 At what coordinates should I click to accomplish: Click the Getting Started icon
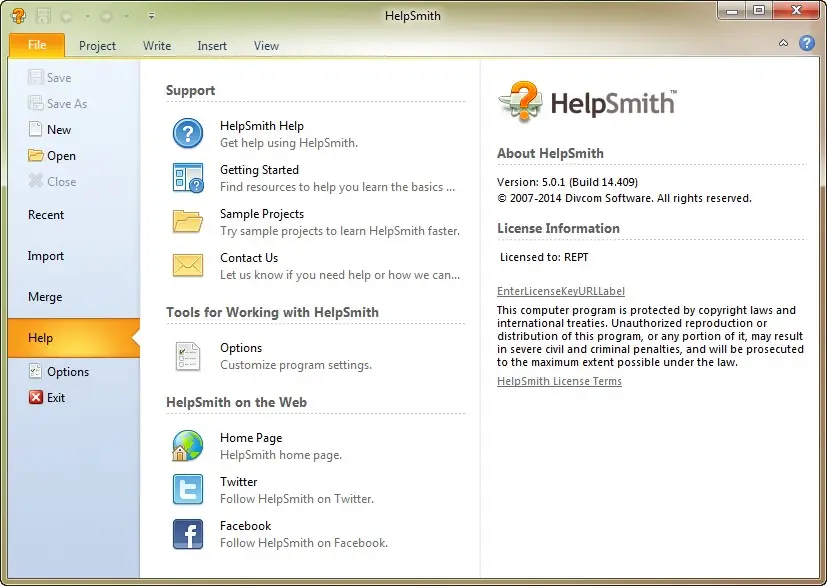click(188, 178)
